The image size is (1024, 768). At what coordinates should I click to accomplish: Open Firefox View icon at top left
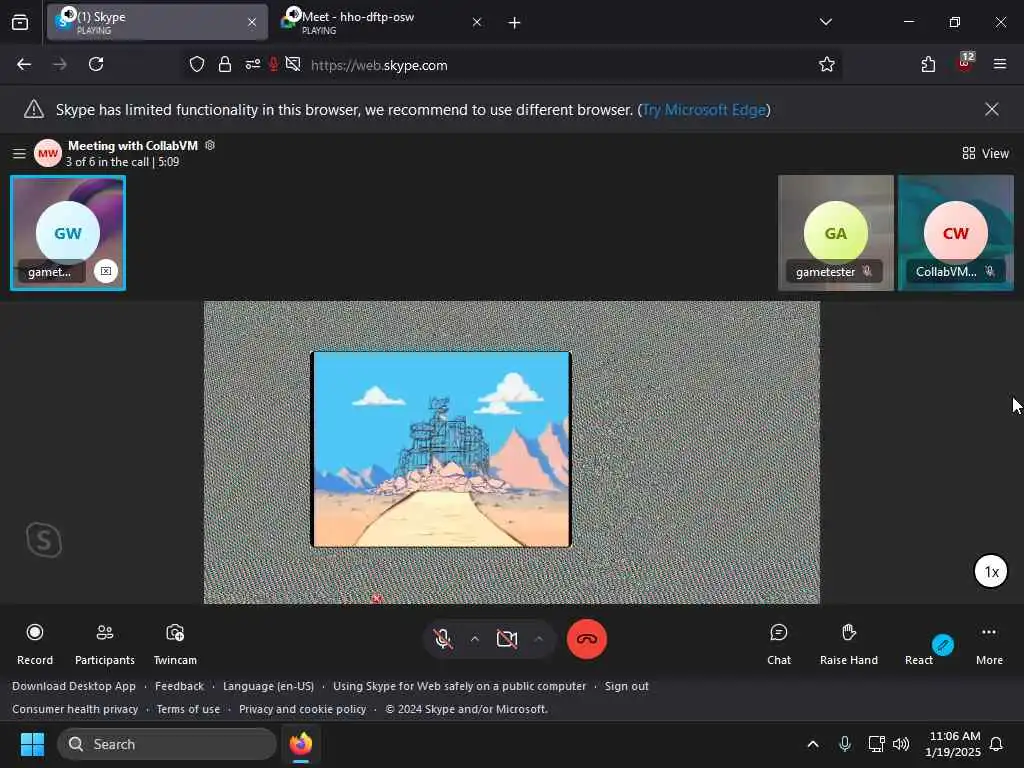[20, 22]
